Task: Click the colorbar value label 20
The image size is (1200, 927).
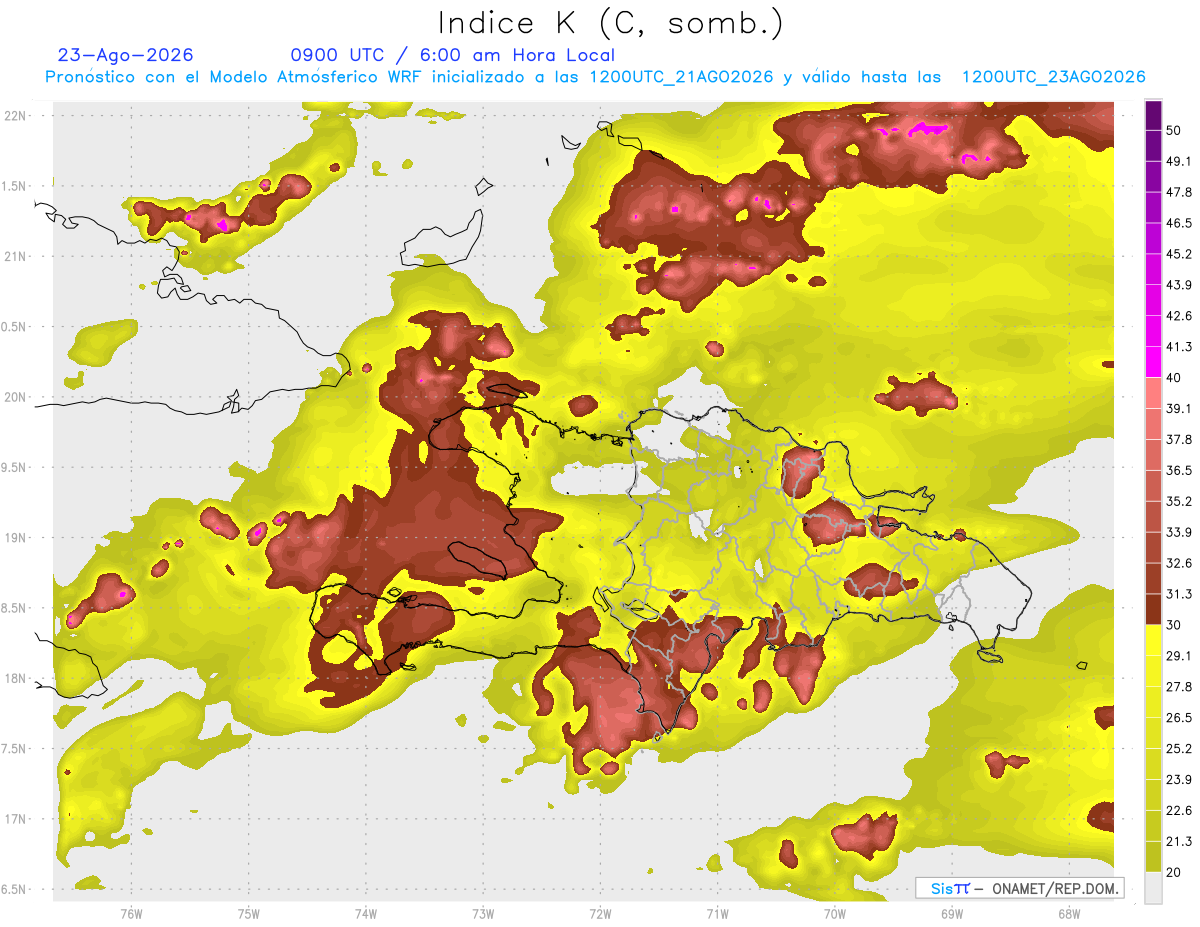Action: [x=1175, y=873]
